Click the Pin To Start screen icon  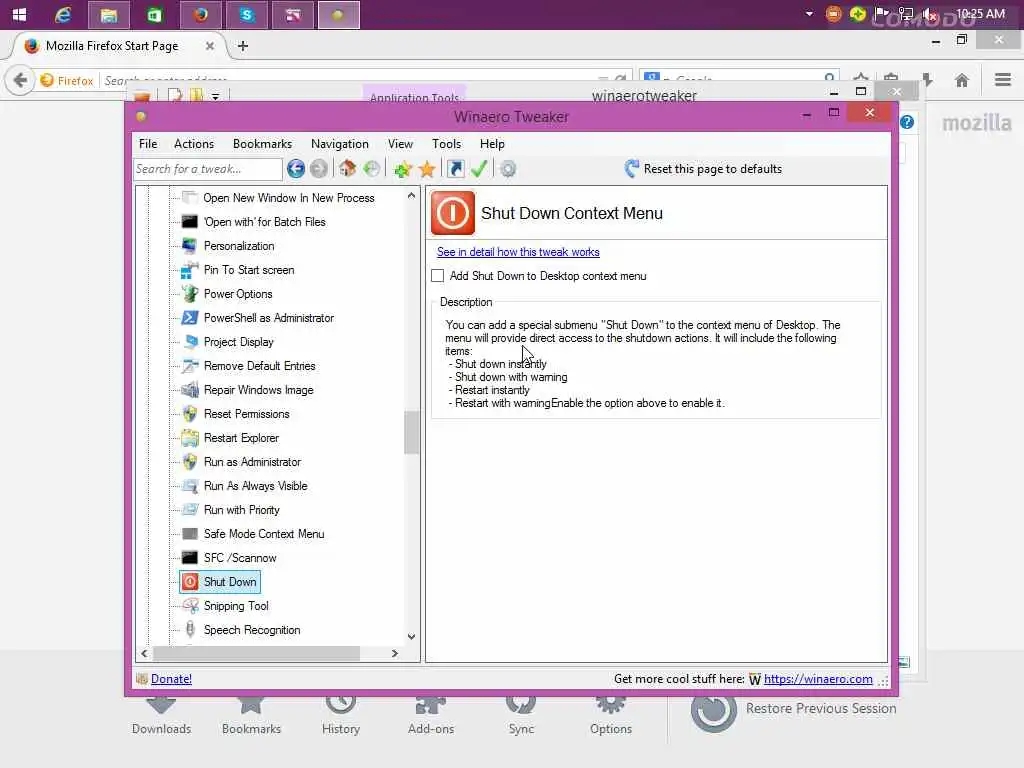[189, 270]
